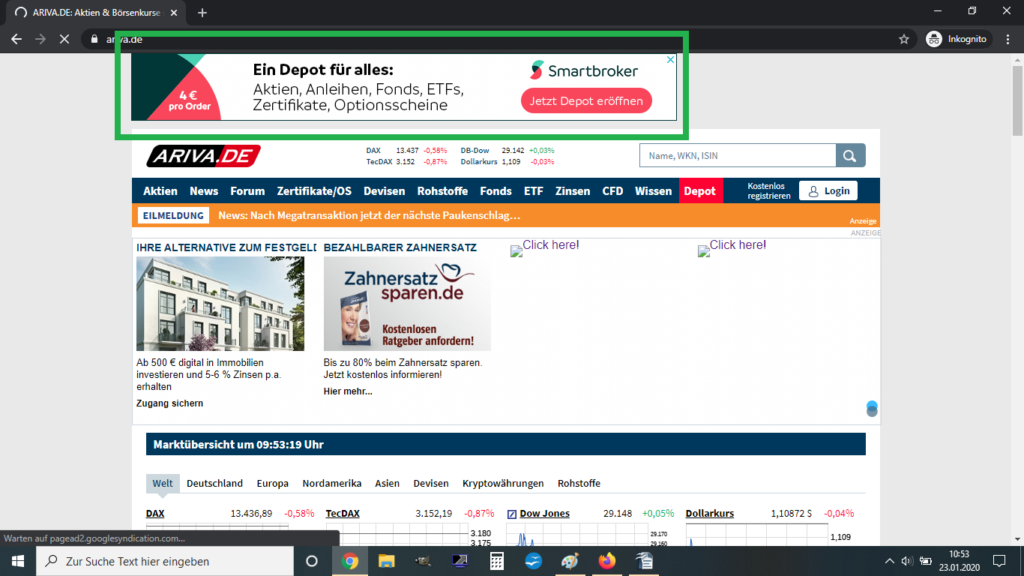The image size is (1024, 576).
Task: Select the Nordamerika market tab
Action: tap(332, 483)
